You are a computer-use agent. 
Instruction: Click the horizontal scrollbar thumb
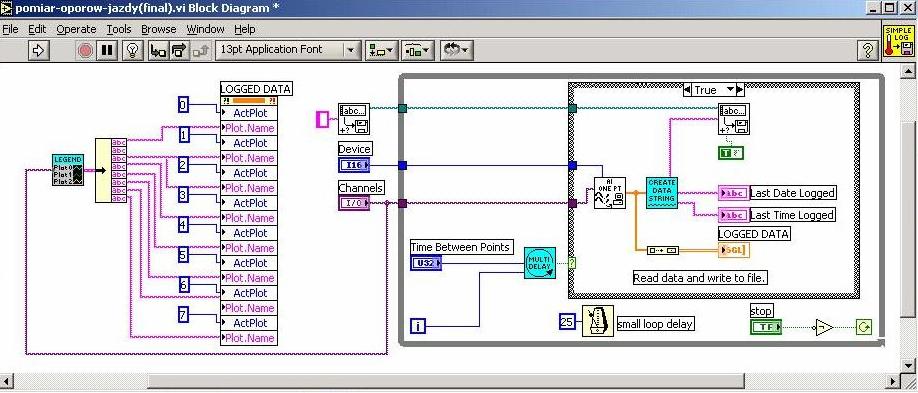[446, 381]
